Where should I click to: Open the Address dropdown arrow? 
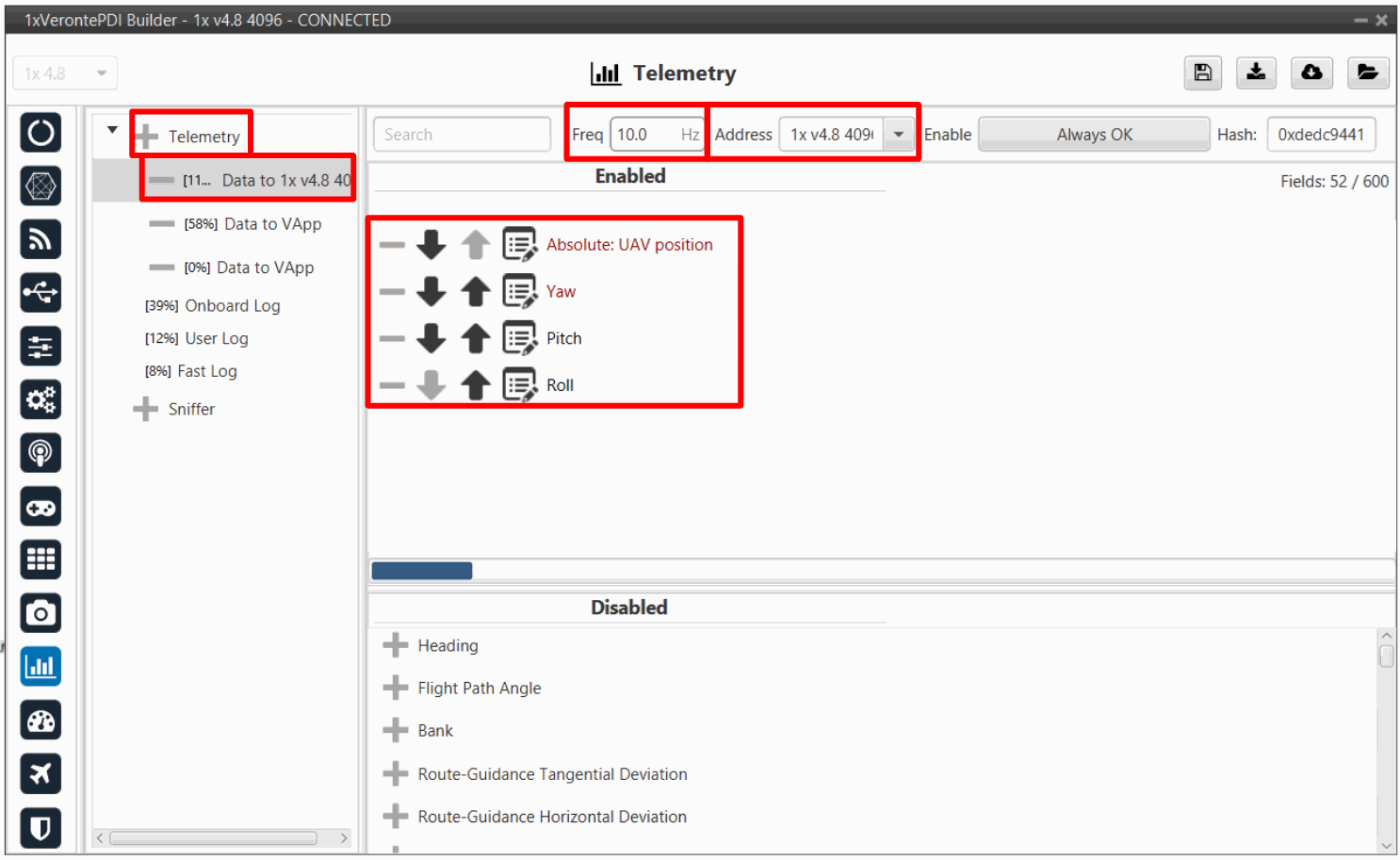coord(899,135)
